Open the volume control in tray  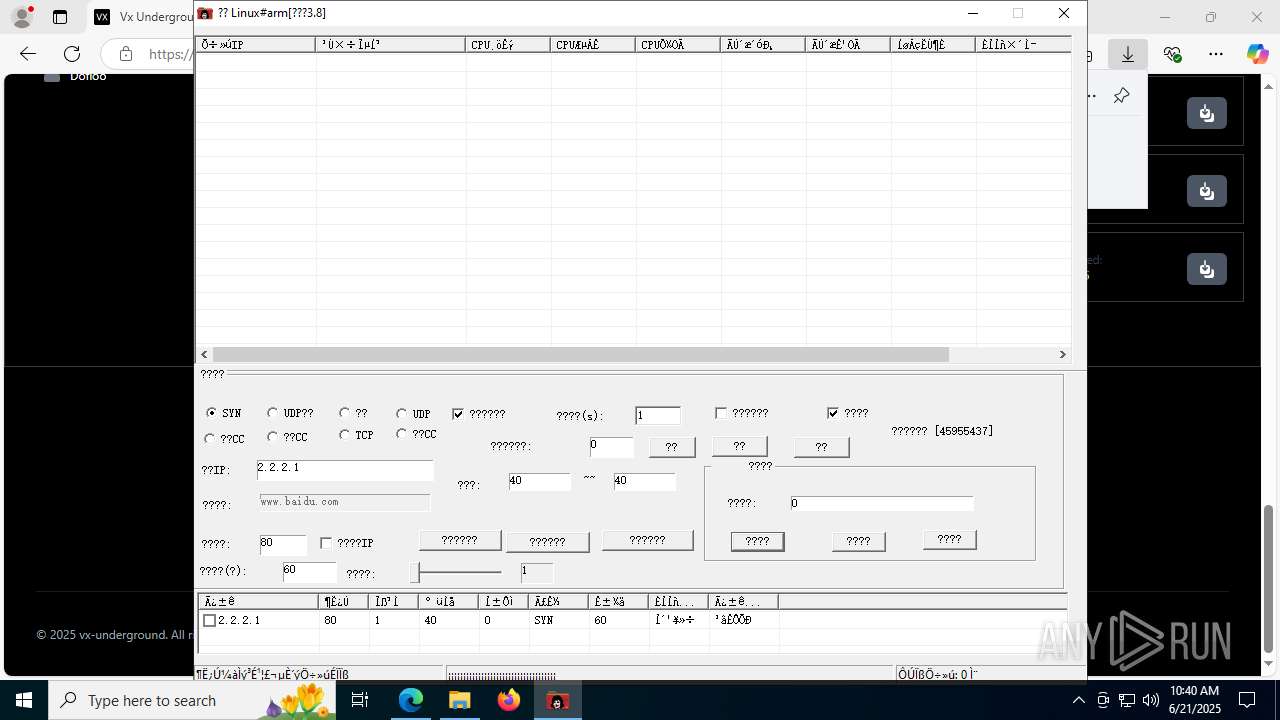pos(1151,700)
